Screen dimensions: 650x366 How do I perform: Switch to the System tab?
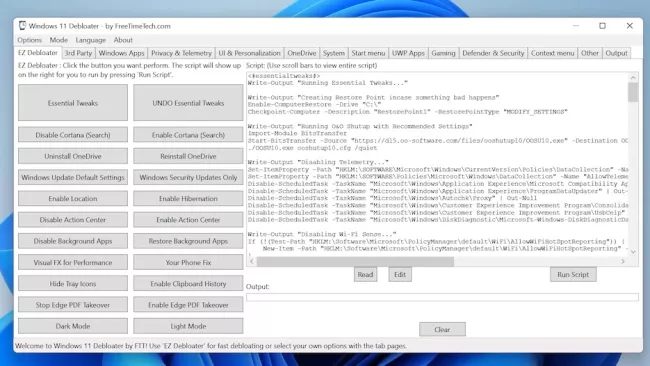(334, 53)
